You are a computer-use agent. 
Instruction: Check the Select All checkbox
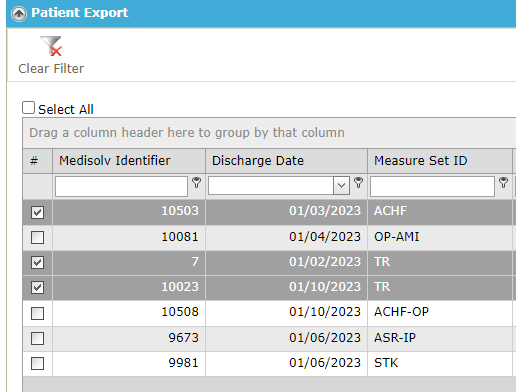(28, 108)
